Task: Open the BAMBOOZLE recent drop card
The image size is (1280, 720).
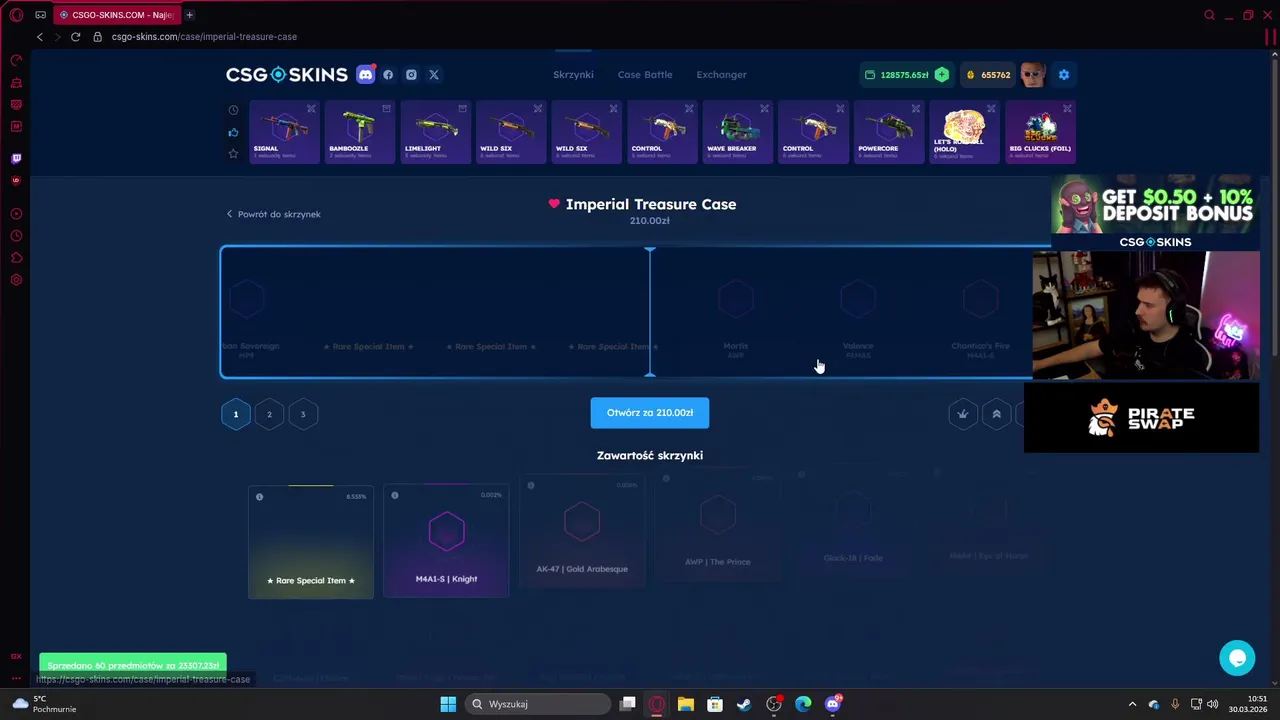Action: (360, 131)
